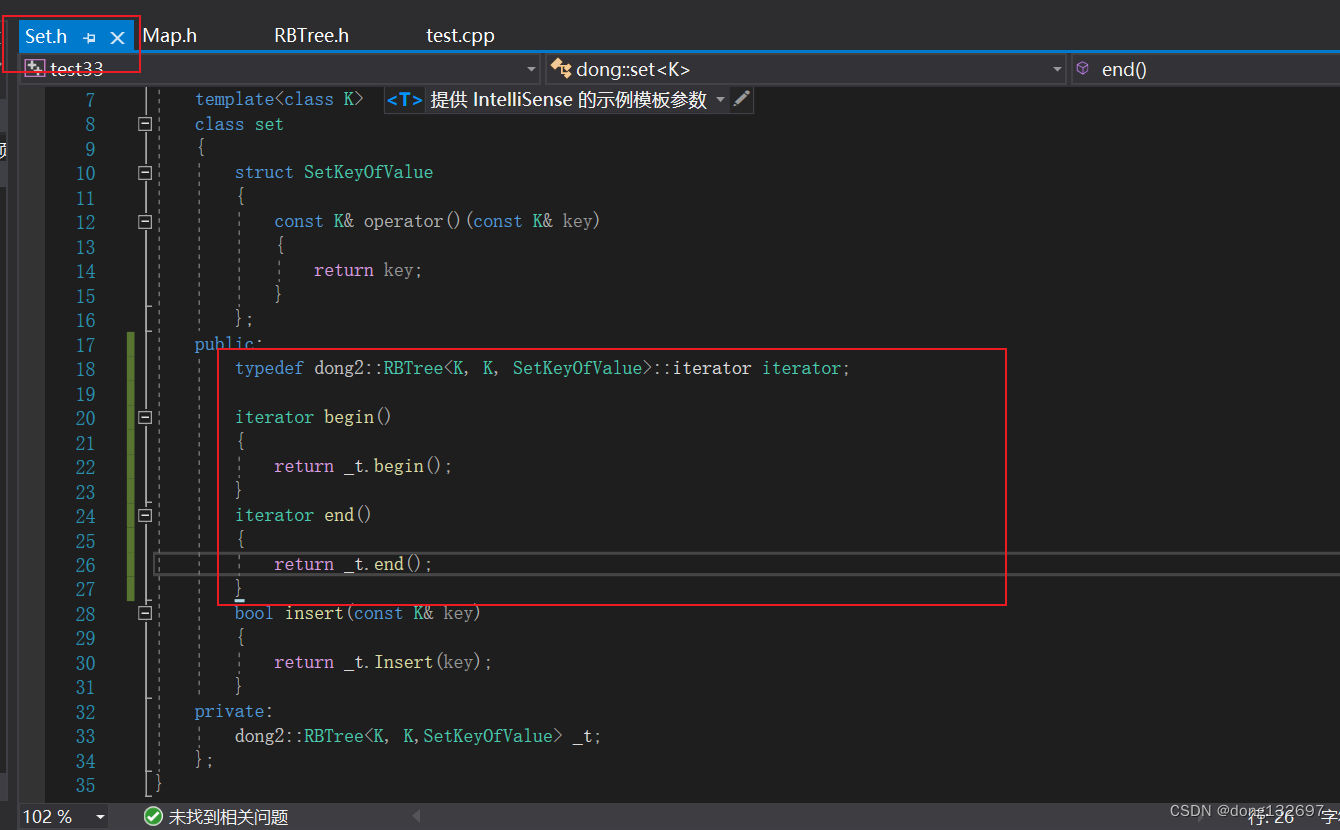Toggle pin on the Set.h tab
Viewport: 1340px width, 830px height.
pos(89,38)
